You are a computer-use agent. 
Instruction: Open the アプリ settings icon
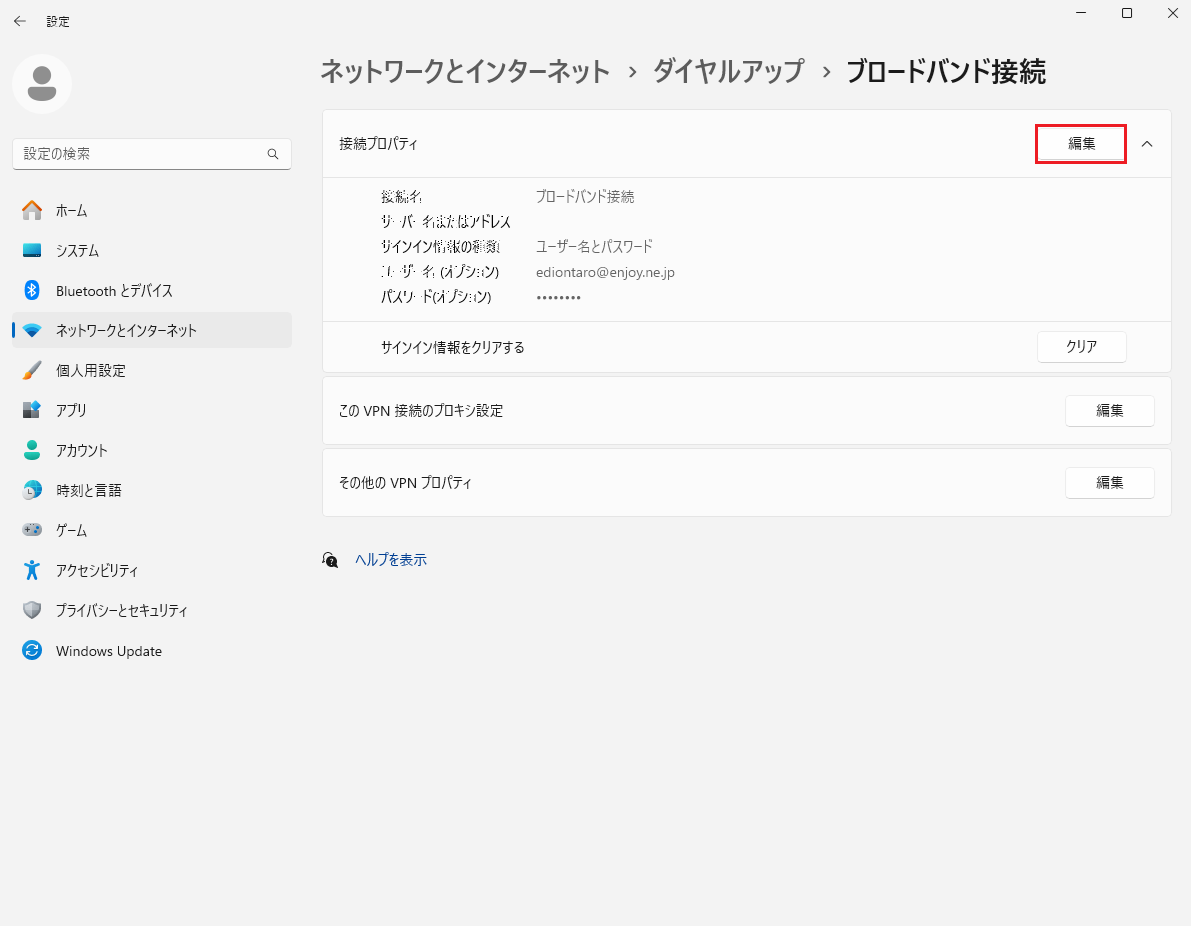(x=32, y=410)
